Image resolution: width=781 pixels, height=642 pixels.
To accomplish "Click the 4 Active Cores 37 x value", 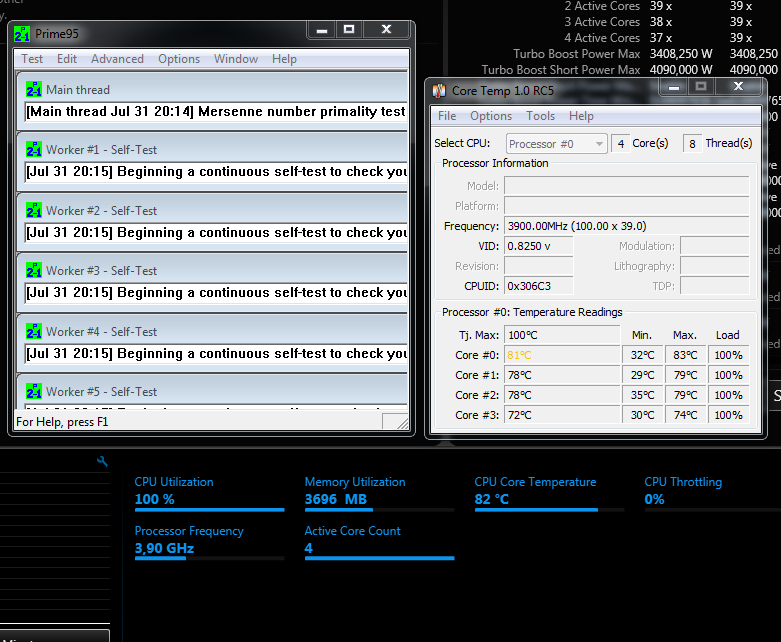I will (x=661, y=38).
